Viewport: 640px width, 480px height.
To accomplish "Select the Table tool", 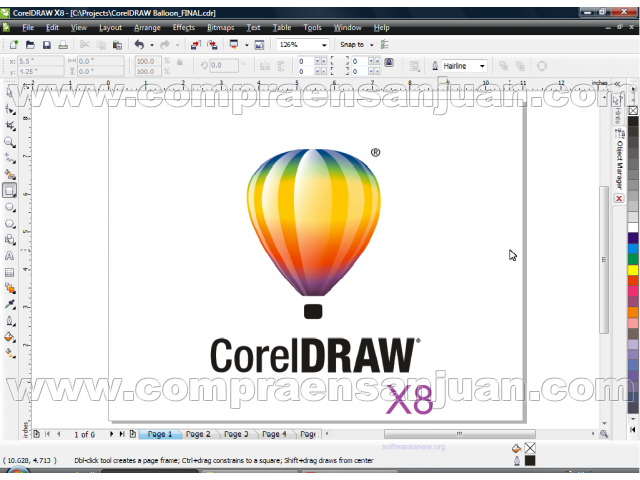I will tap(10, 272).
